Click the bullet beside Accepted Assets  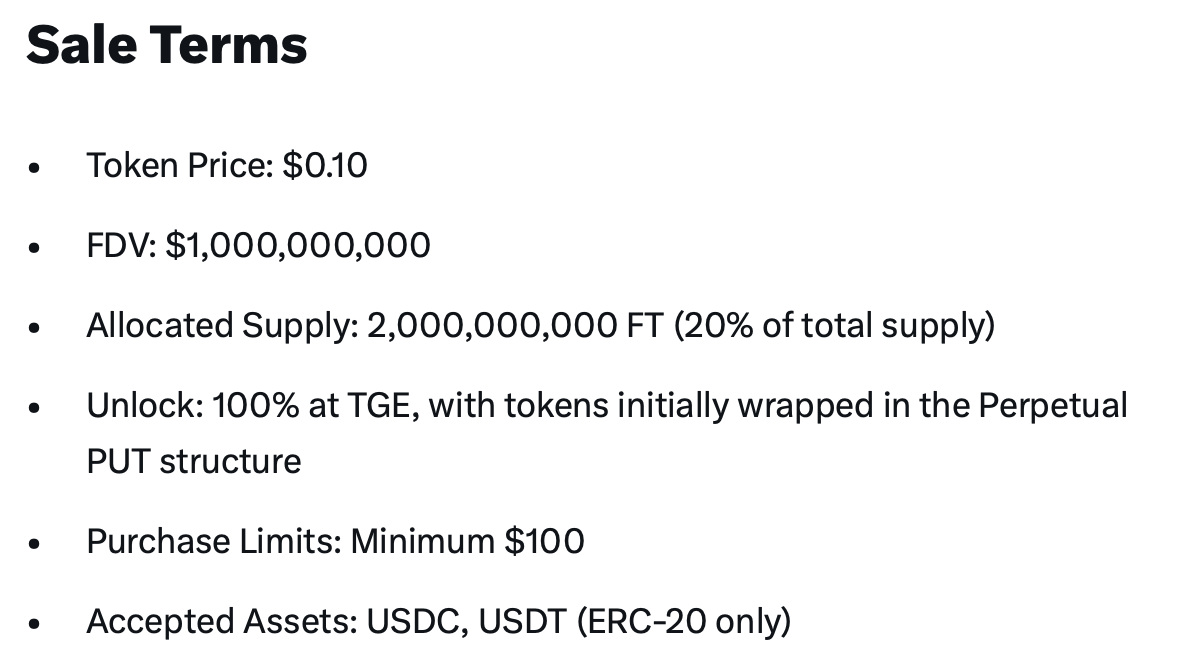[x=36, y=624]
